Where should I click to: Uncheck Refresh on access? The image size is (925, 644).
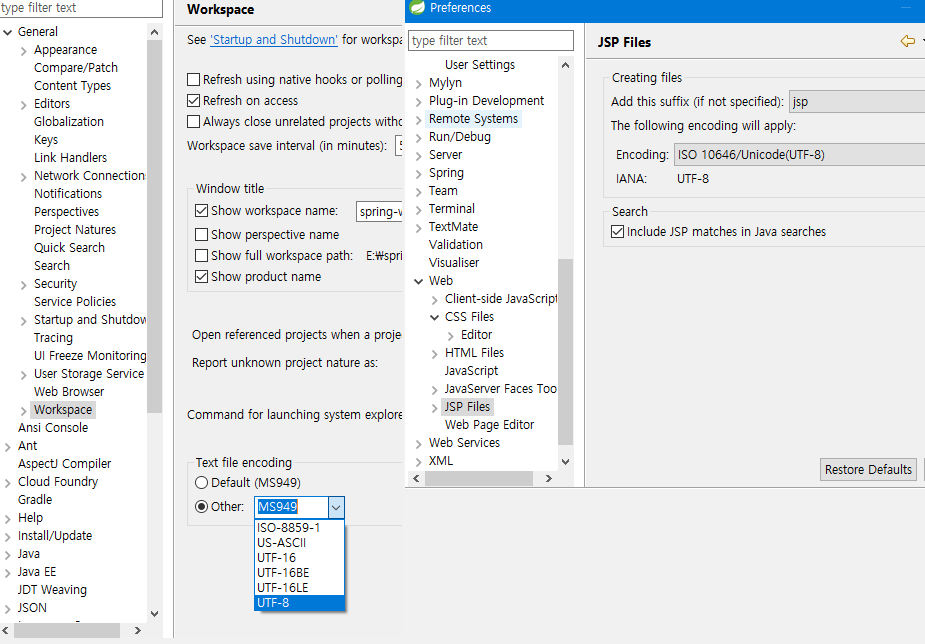tap(194, 101)
